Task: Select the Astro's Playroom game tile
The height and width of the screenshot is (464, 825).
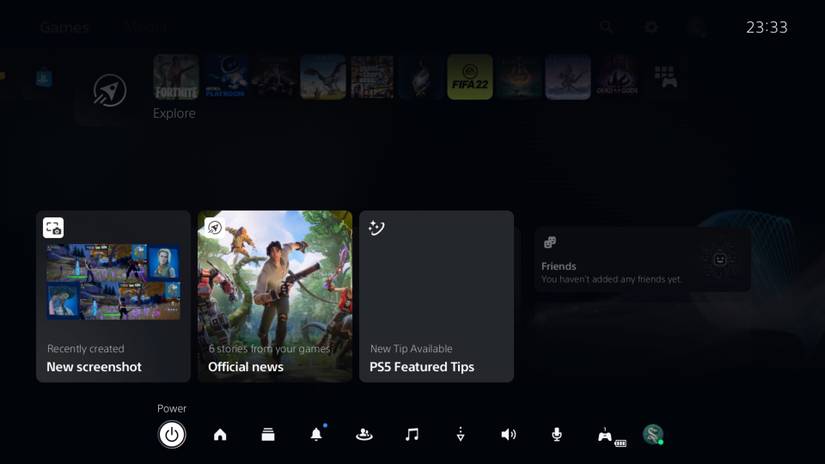Action: (x=225, y=77)
